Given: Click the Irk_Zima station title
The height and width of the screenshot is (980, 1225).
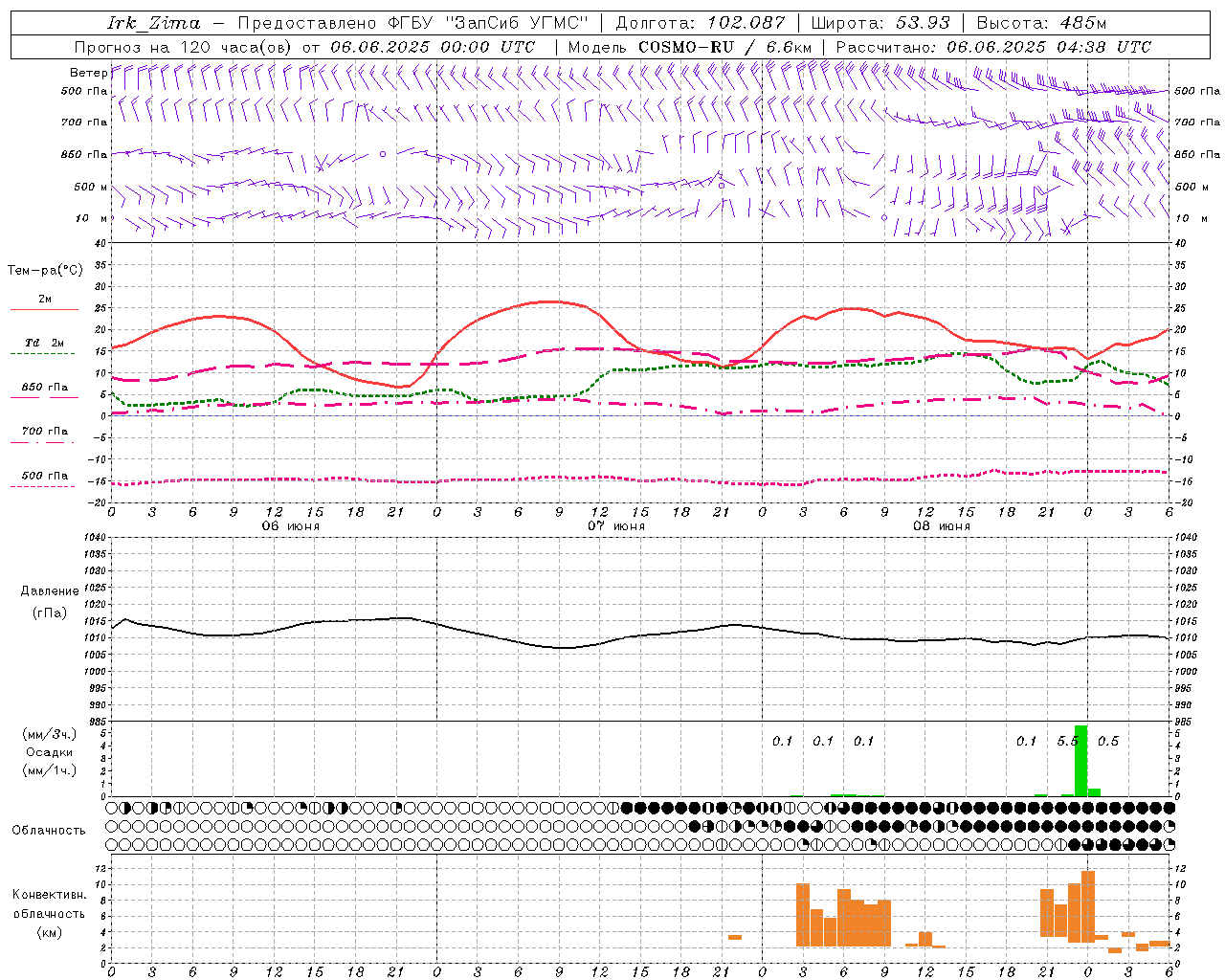Looking at the screenshot, I should pyautogui.click(x=154, y=23).
